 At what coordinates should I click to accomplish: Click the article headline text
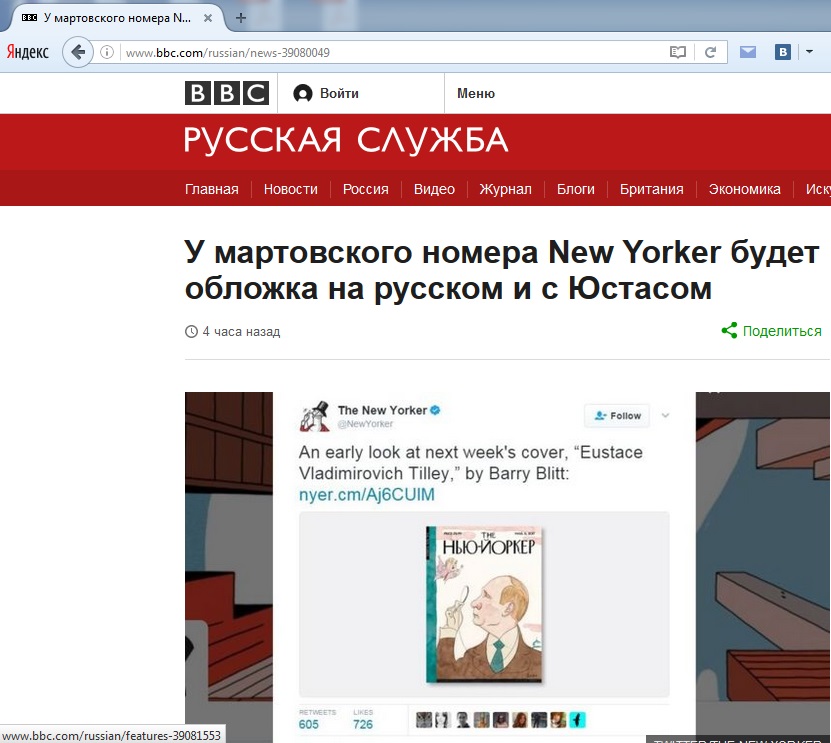[x=501, y=270]
